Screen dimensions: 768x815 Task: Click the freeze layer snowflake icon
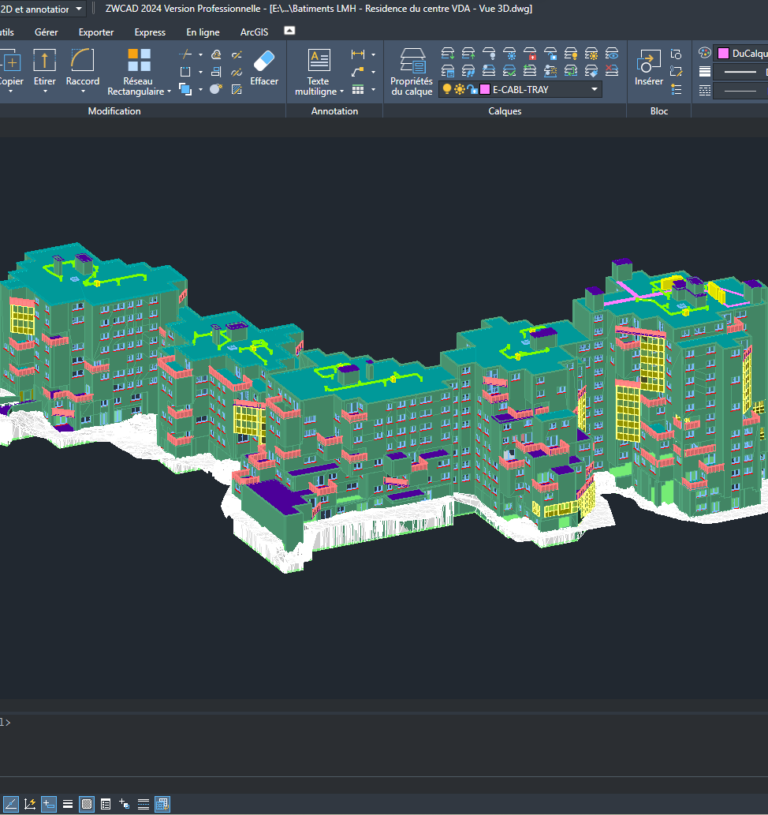point(509,54)
